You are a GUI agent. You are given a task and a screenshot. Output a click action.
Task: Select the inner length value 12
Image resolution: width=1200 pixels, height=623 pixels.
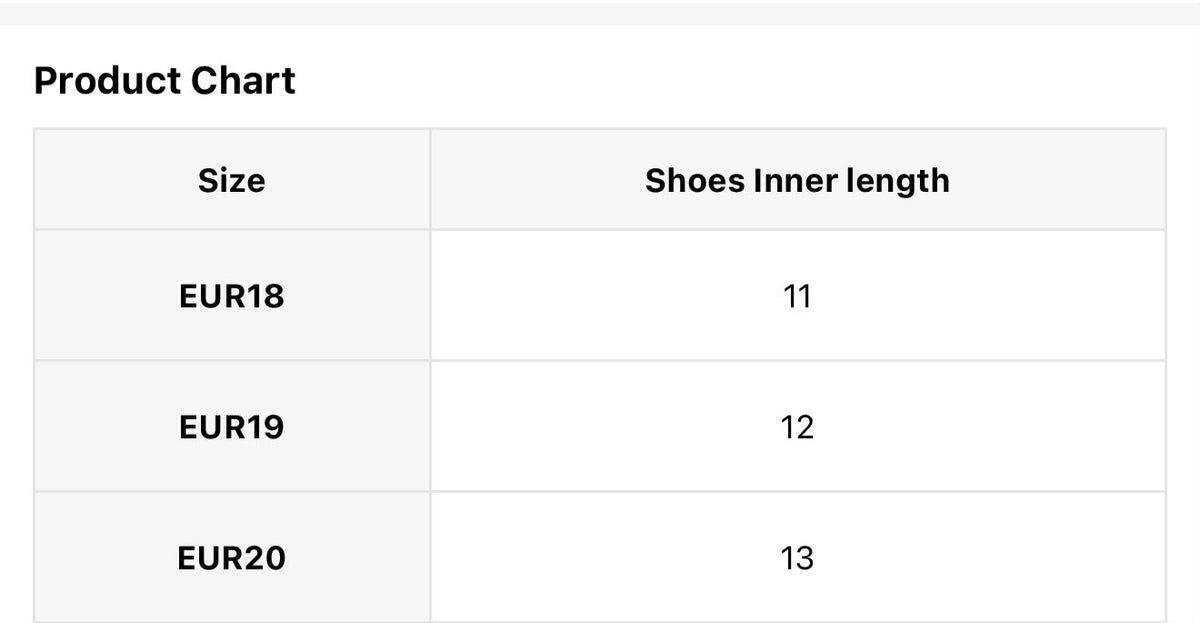[x=798, y=427]
